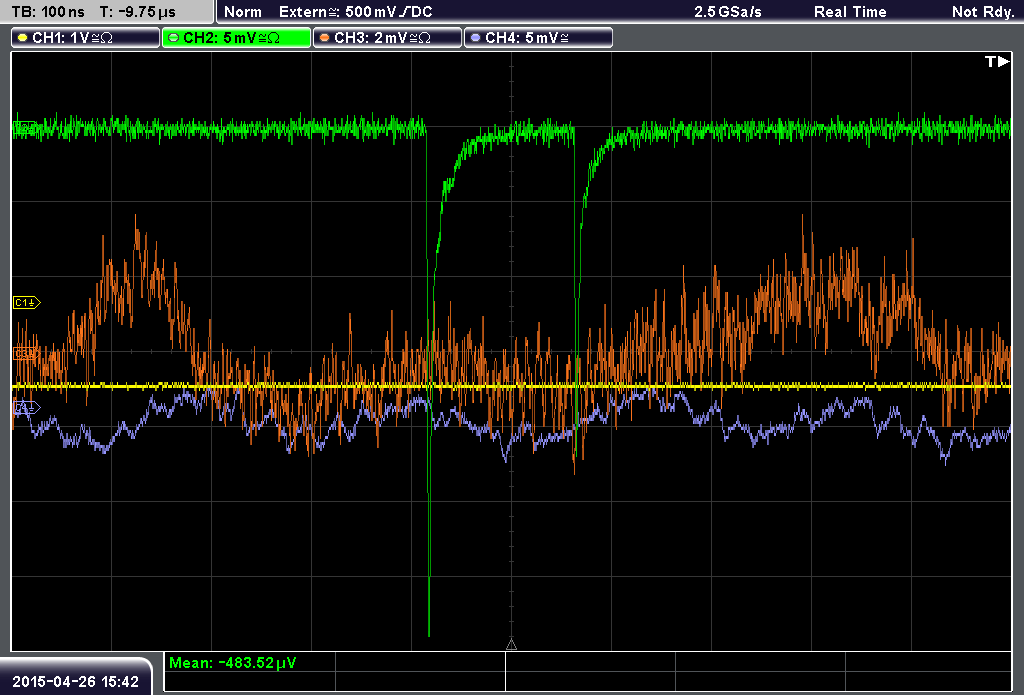Click the Norm trigger mode label
1024x695 pixels.
point(243,12)
